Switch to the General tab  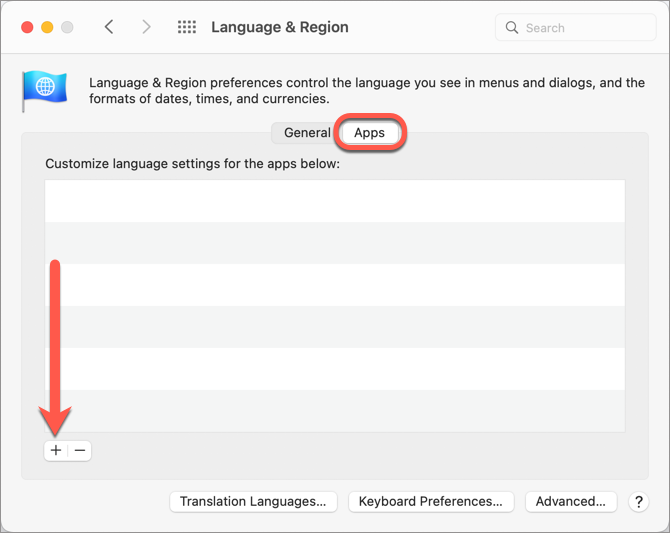307,133
